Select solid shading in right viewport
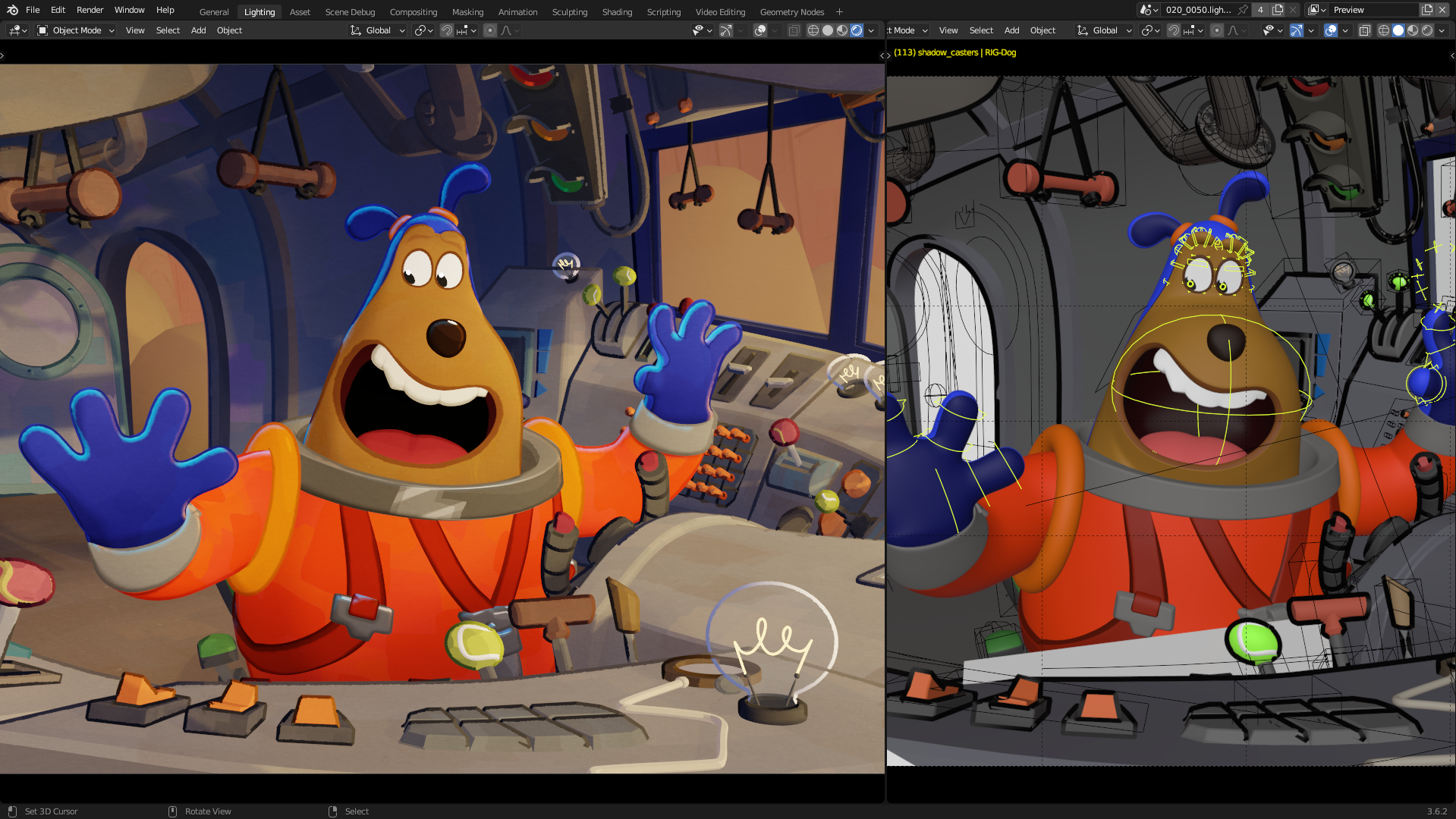The height and width of the screenshot is (819, 1456). [x=1398, y=30]
